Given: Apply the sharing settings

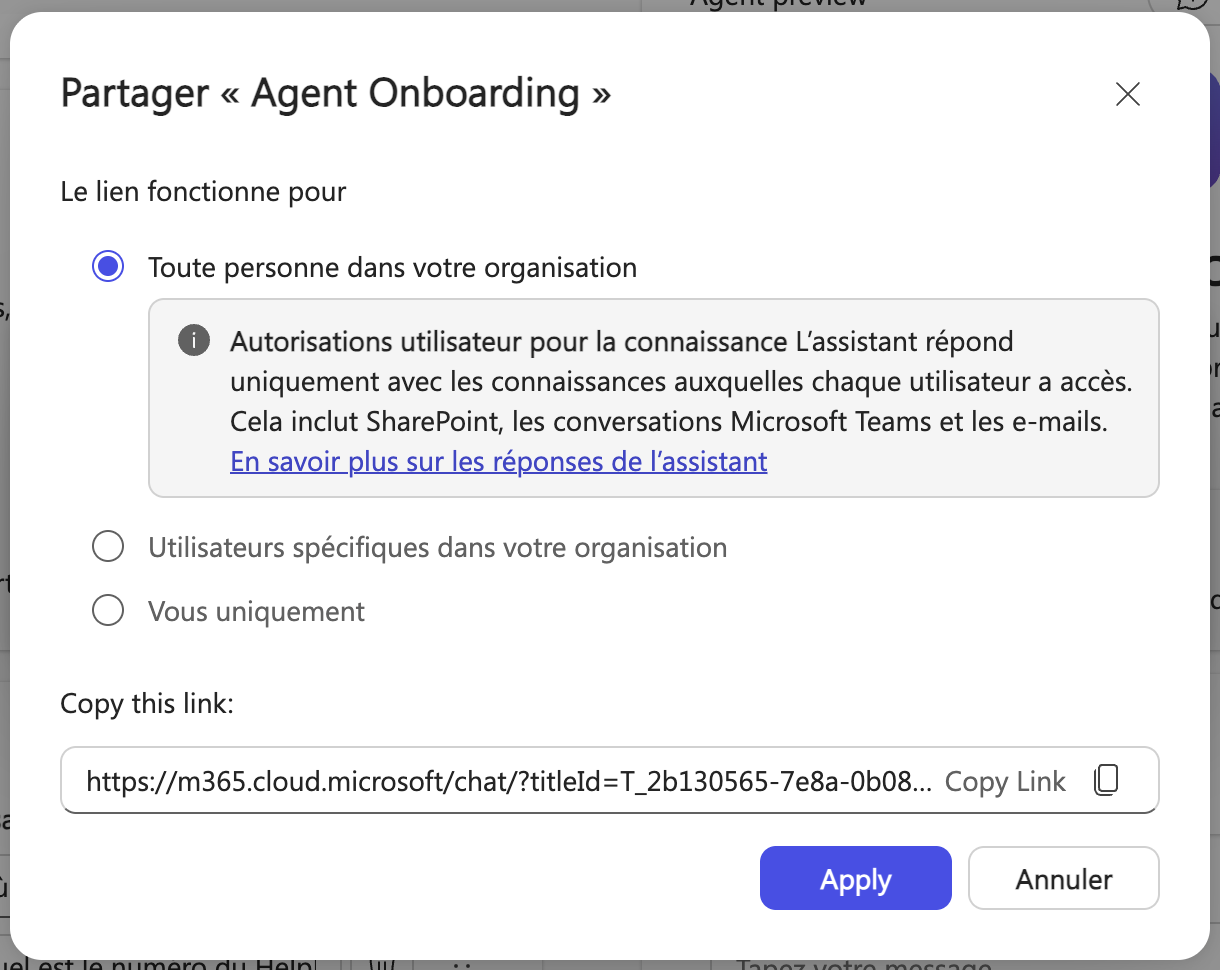Looking at the screenshot, I should 855,879.
